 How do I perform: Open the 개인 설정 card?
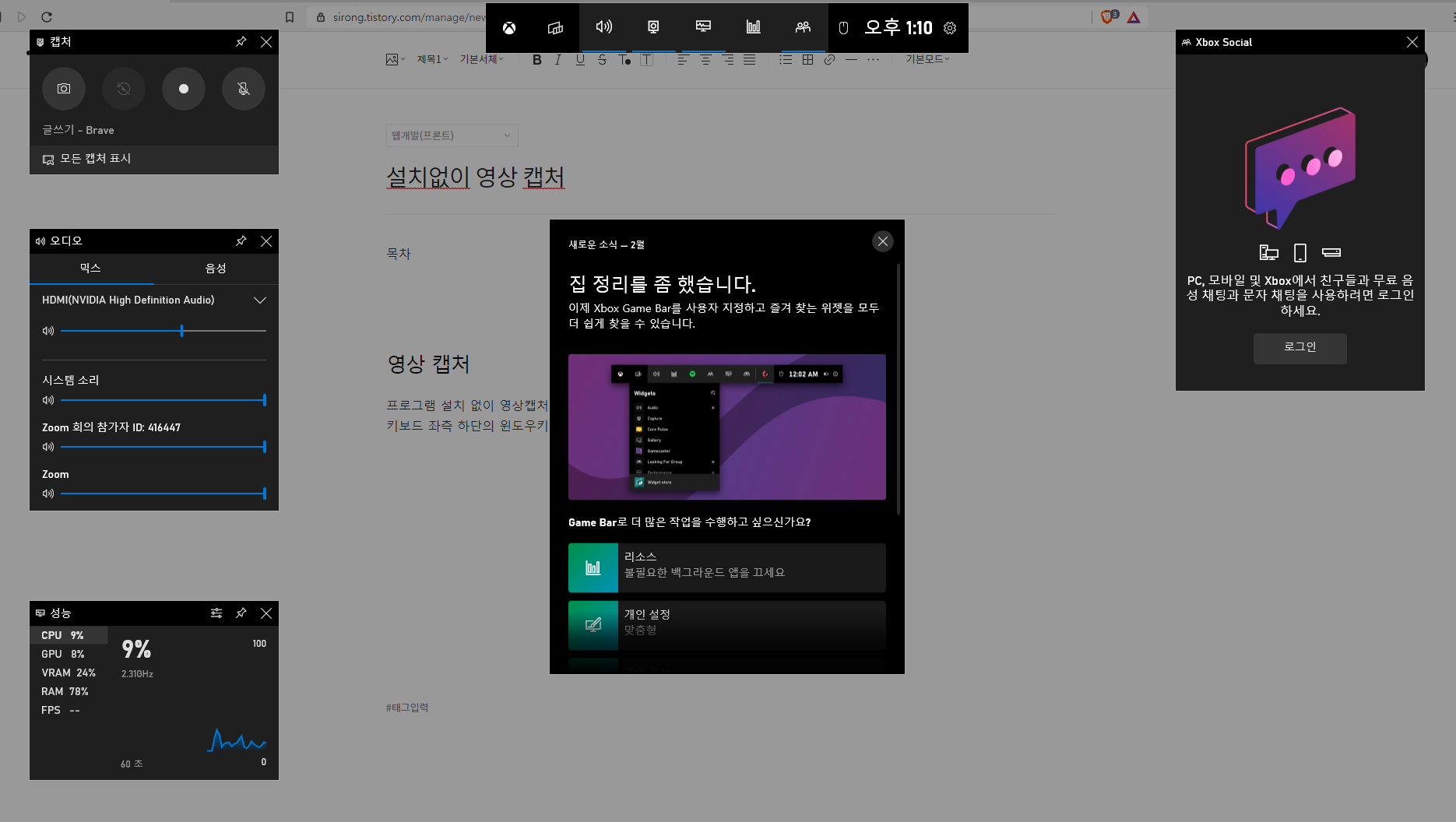click(727, 625)
